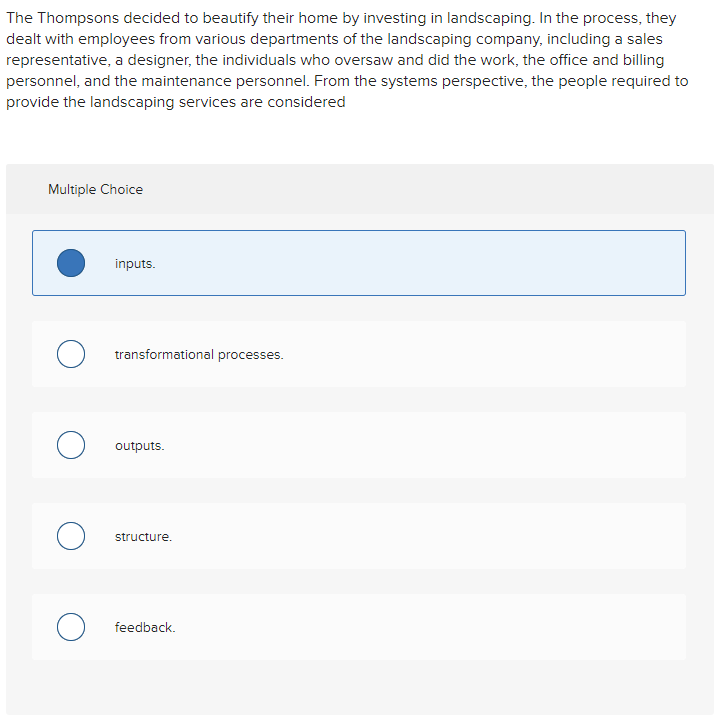Click the 'inputs.' answer text

click(x=135, y=264)
